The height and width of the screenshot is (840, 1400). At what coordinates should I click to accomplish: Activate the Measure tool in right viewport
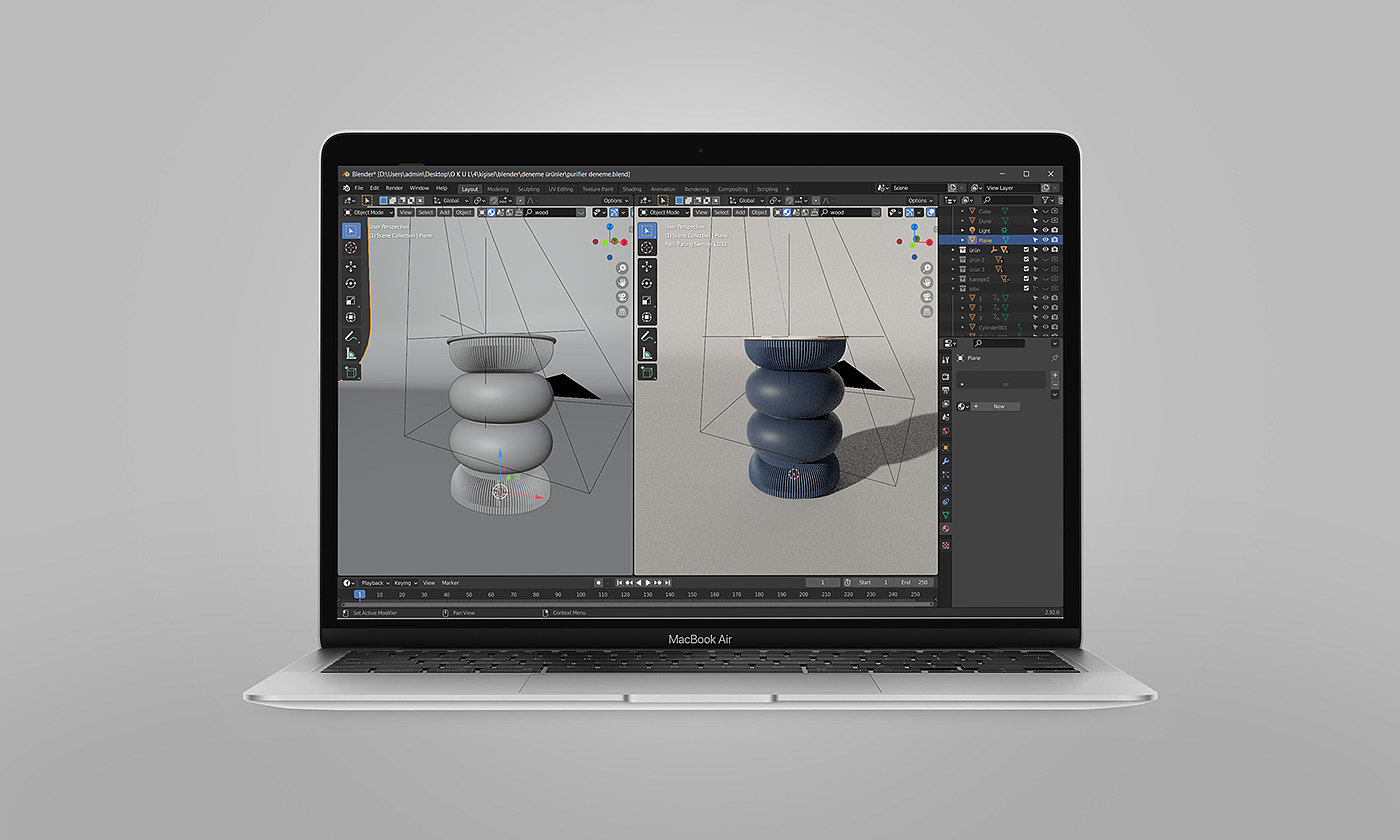point(647,353)
